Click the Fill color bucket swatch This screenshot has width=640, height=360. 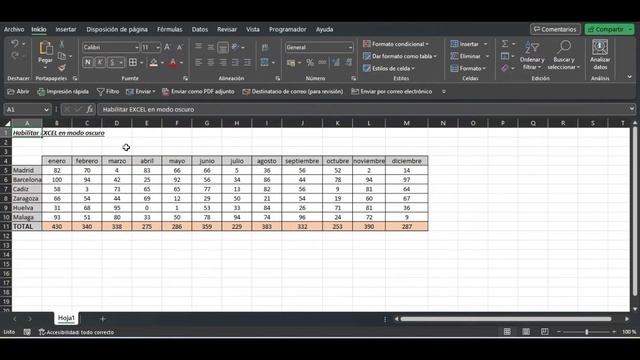click(x=153, y=63)
